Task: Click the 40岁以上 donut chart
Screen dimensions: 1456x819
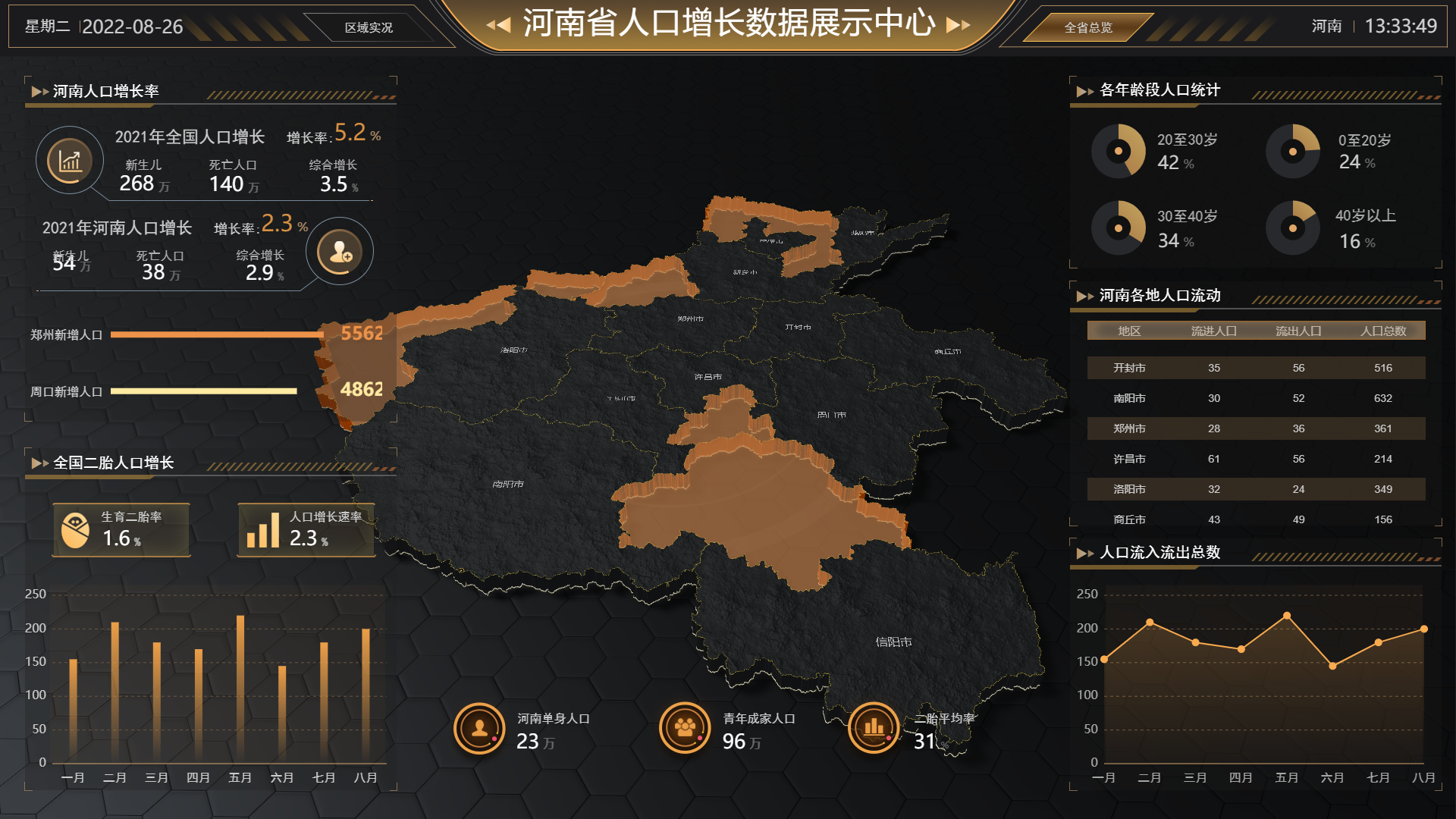Action: 1293,227
